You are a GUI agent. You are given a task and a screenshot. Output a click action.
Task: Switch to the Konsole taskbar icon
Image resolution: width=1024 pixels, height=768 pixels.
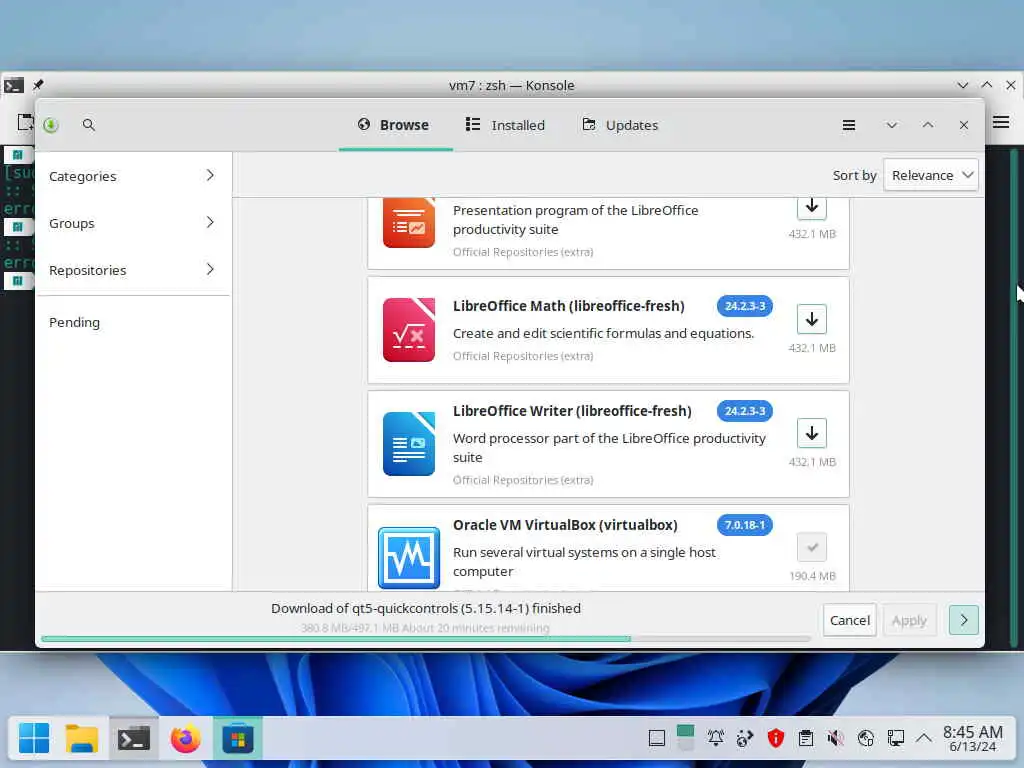pyautogui.click(x=134, y=739)
